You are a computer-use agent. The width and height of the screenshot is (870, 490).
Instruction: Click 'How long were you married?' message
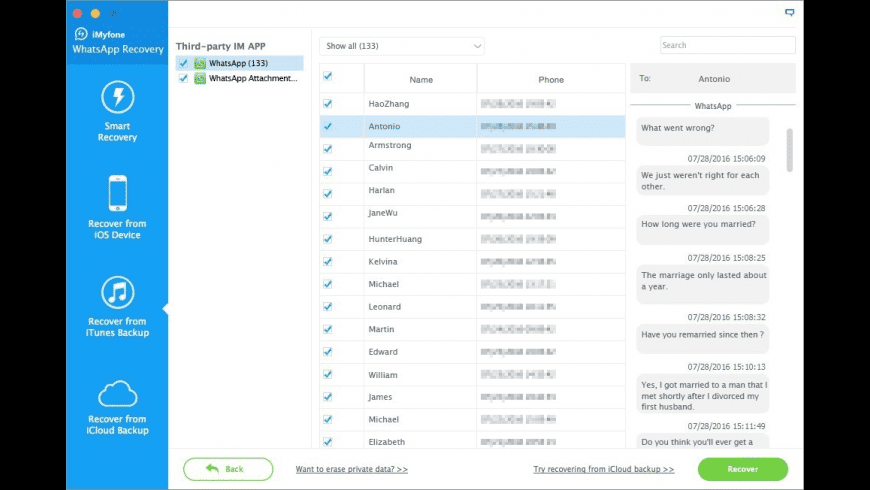702,229
